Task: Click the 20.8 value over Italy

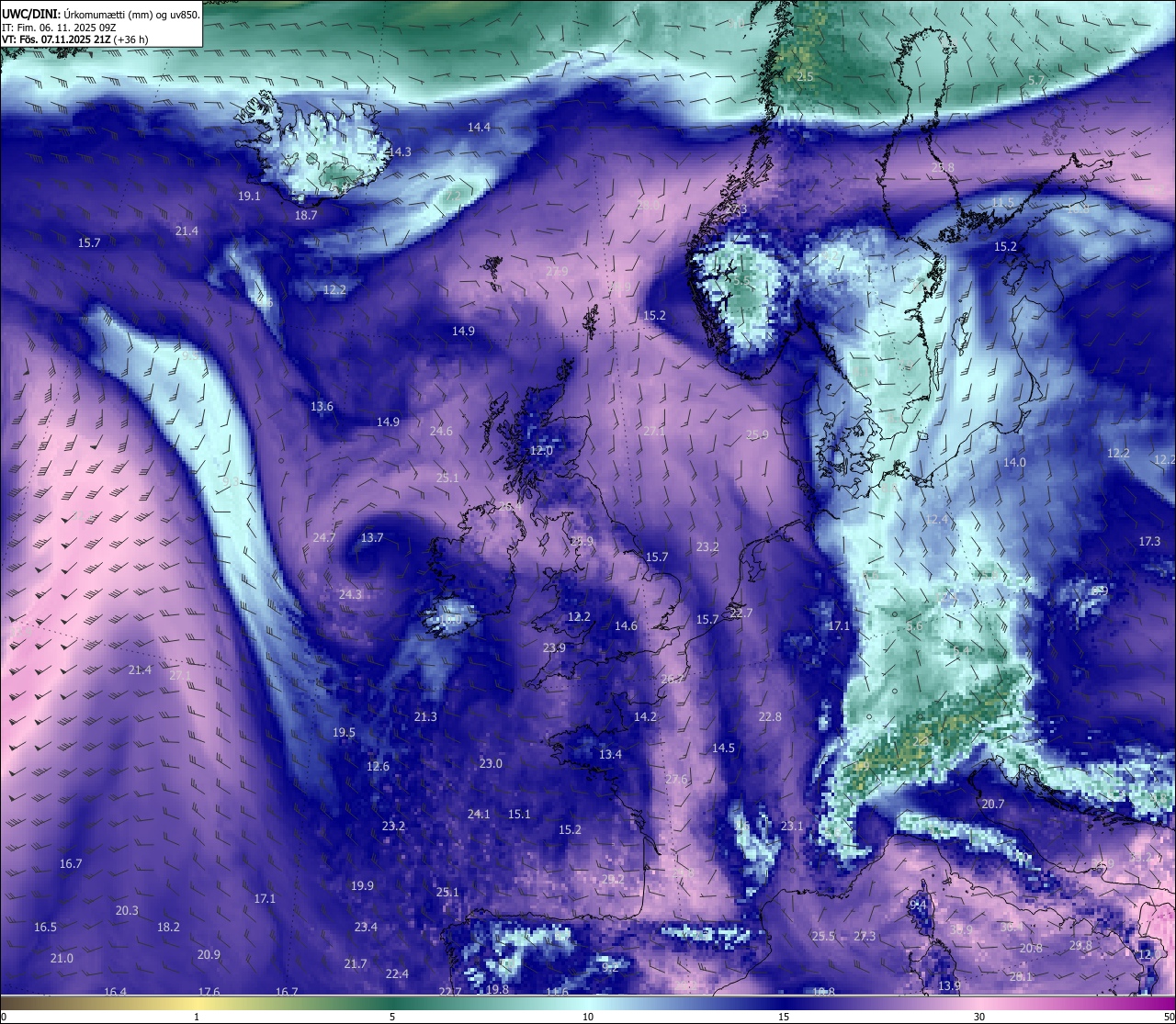Action: coord(1031,948)
